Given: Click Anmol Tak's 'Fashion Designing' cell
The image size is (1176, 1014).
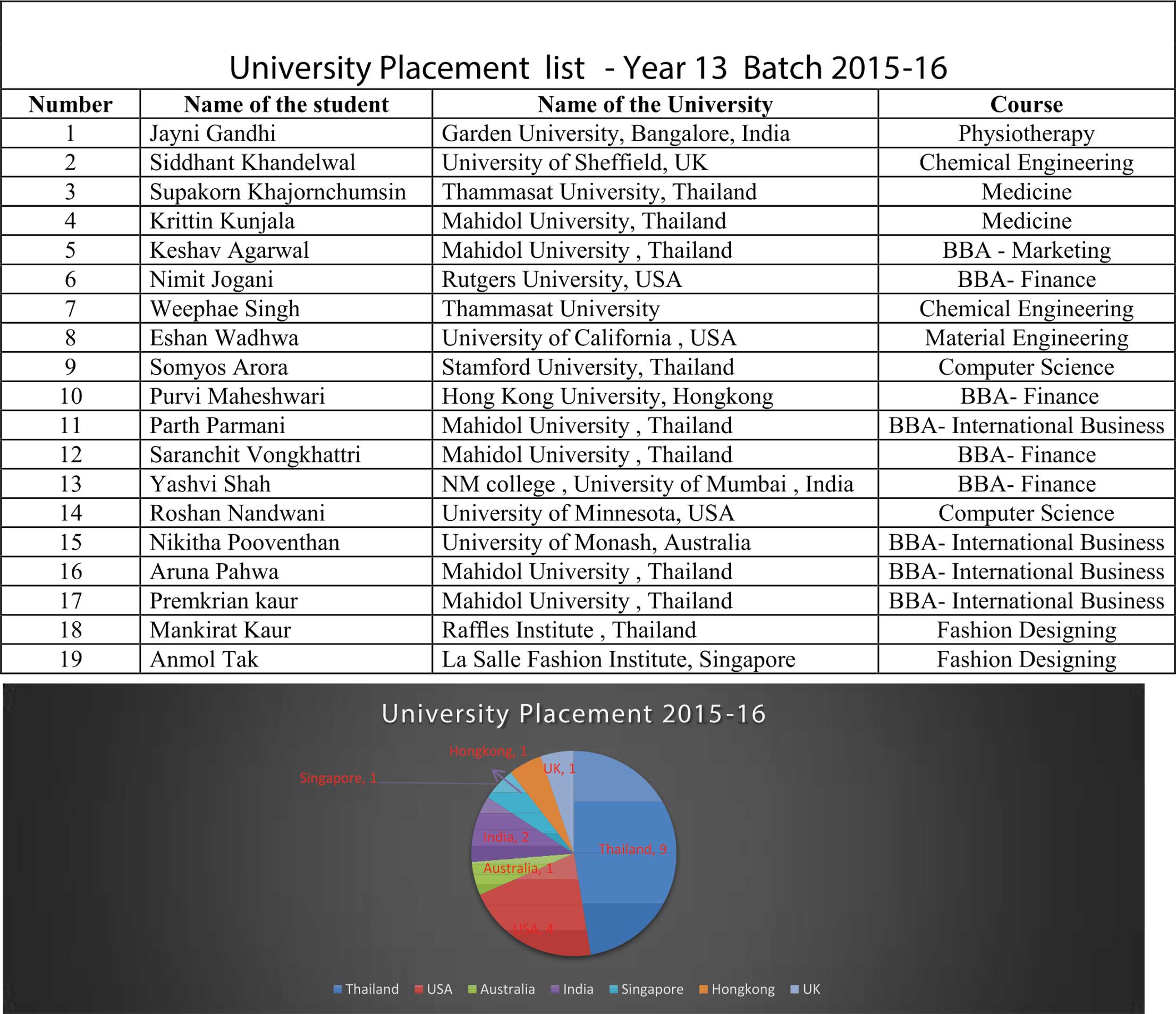Looking at the screenshot, I should 1027,659.
